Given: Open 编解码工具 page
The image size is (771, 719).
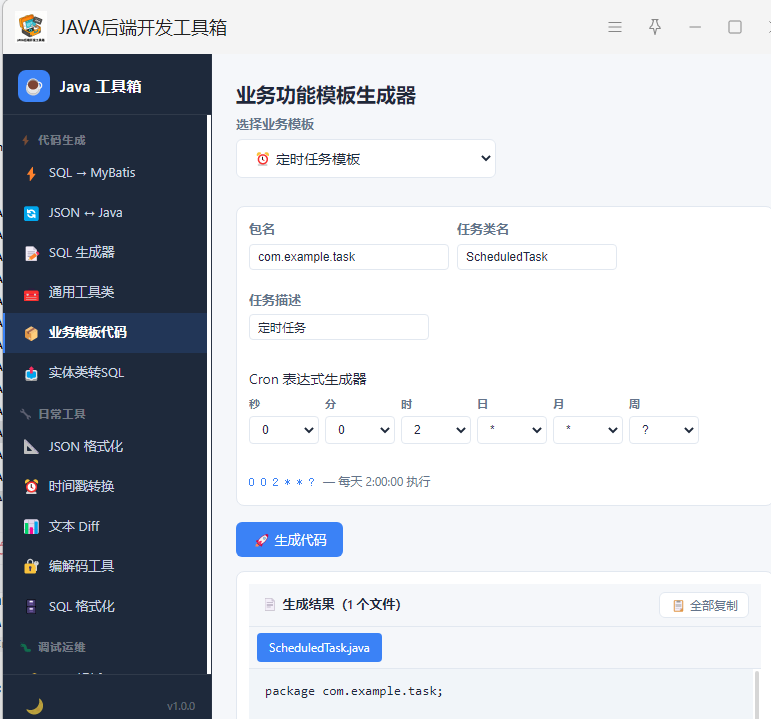Looking at the screenshot, I should pos(105,567).
